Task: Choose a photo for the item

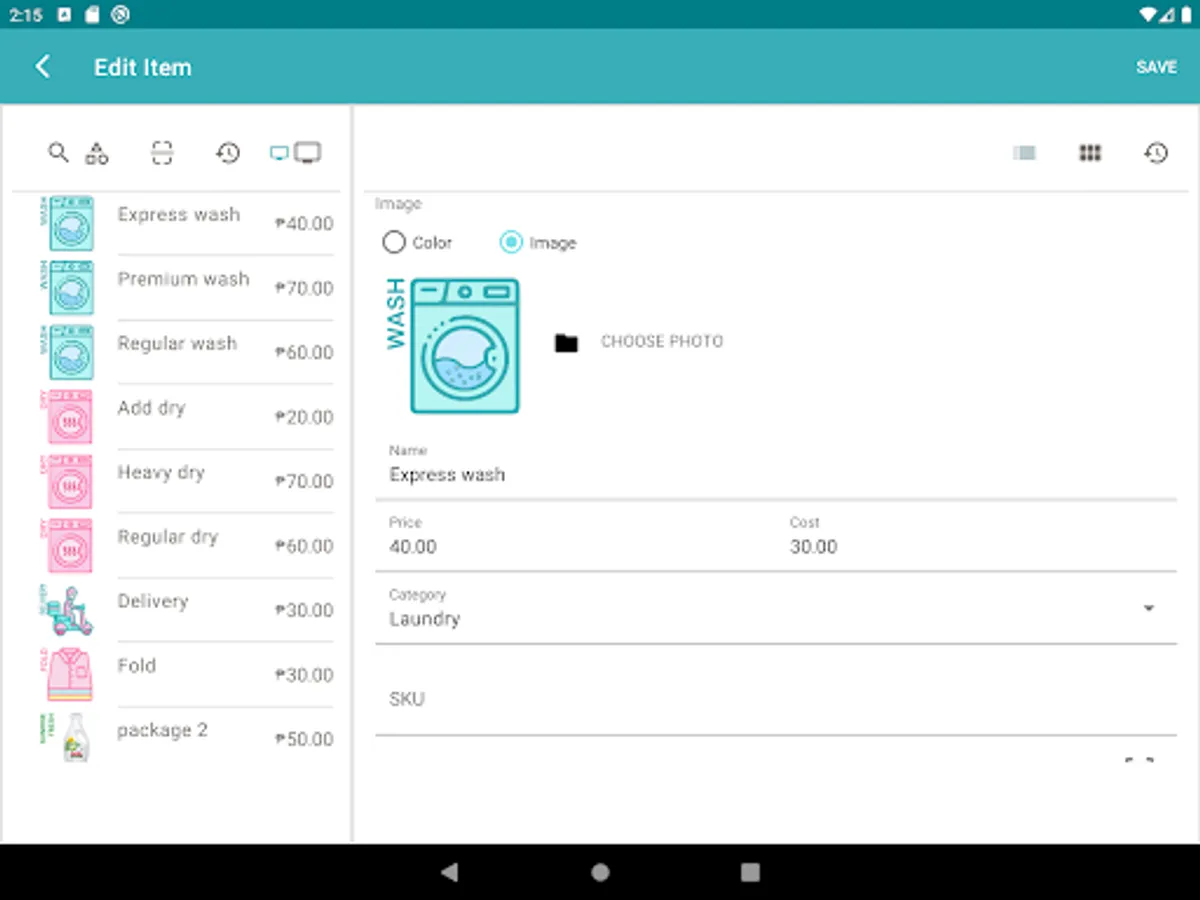Action: coord(661,342)
